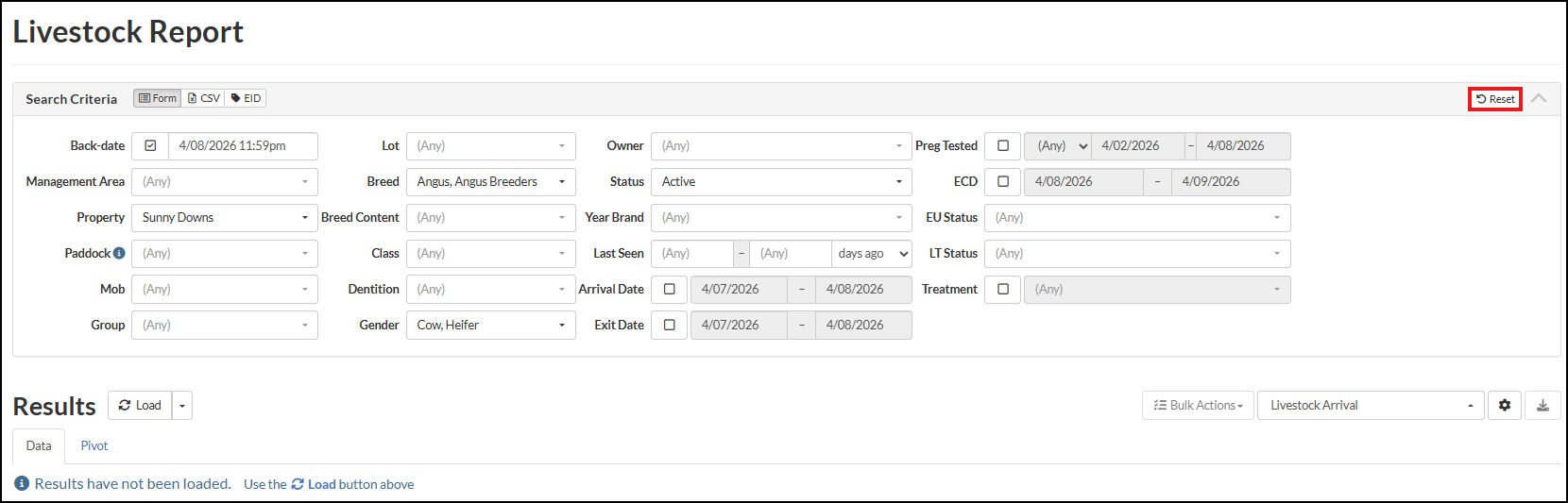Select the Data results tab
This screenshot has height=503, width=1568.
tap(39, 445)
